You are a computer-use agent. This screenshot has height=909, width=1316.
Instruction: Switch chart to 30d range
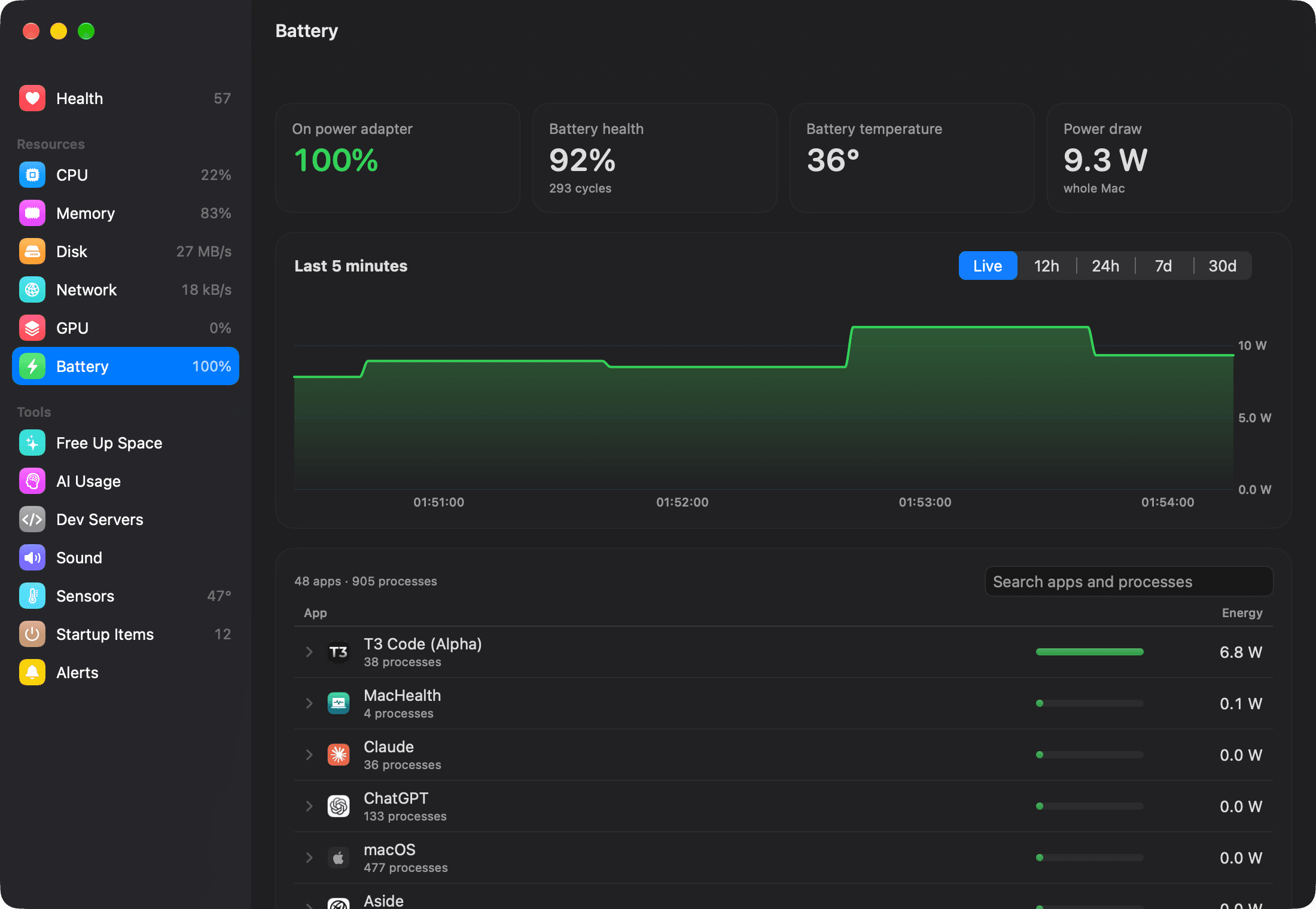(1222, 266)
